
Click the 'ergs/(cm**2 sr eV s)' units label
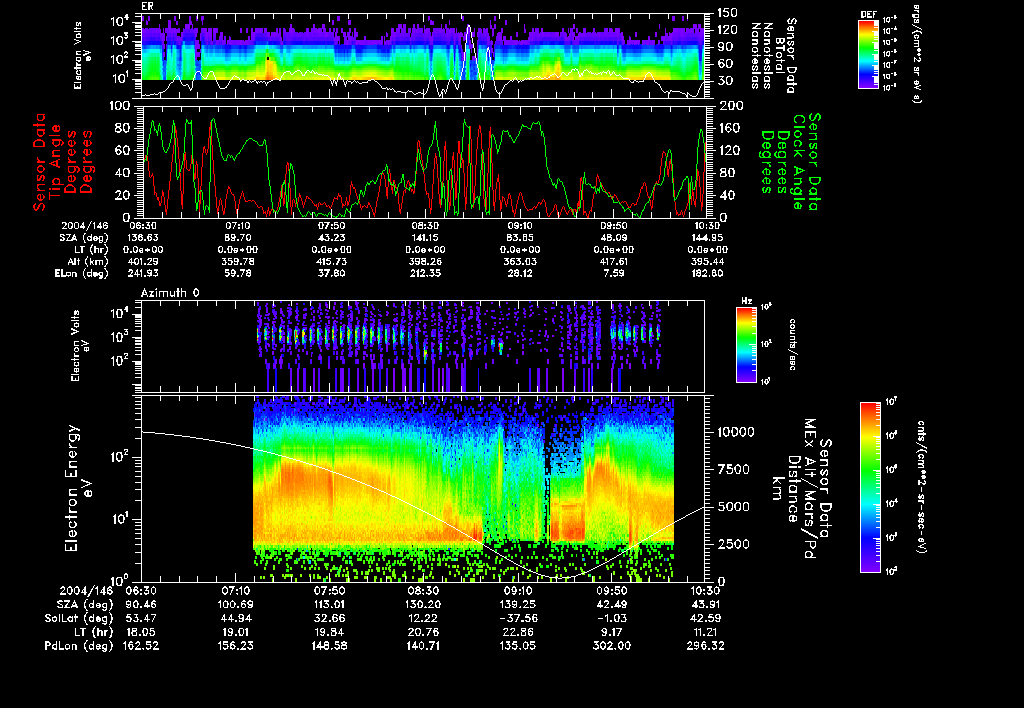[x=916, y=54]
